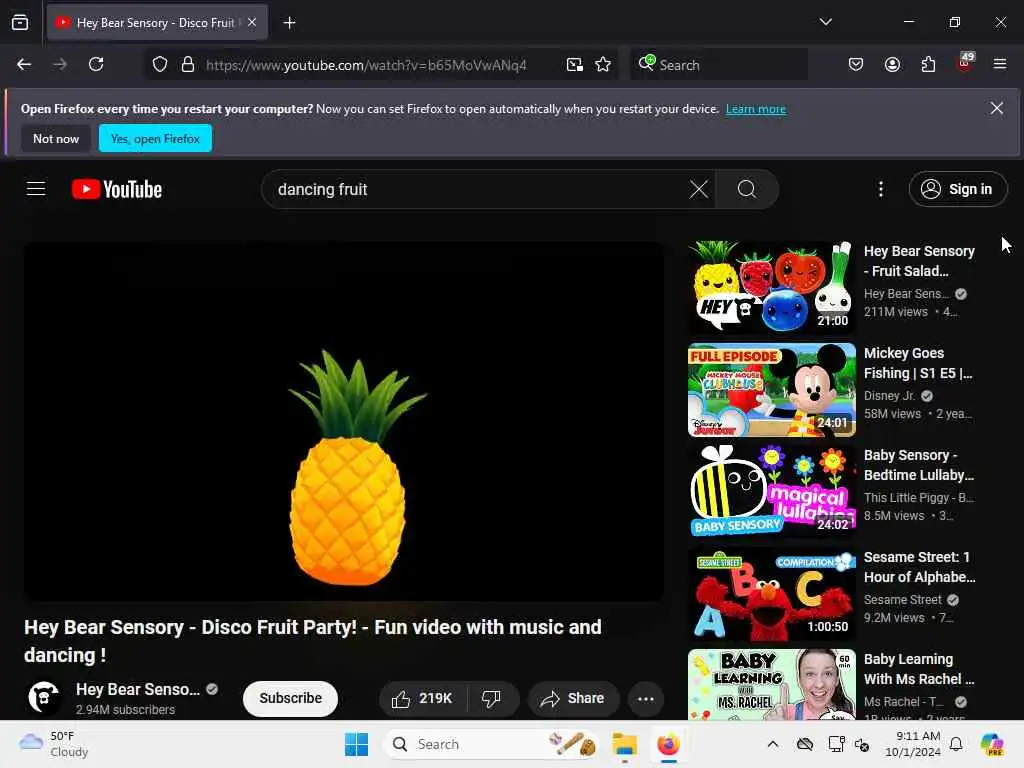This screenshot has height=768, width=1024.
Task: Click the pineapple video player
Action: point(344,421)
